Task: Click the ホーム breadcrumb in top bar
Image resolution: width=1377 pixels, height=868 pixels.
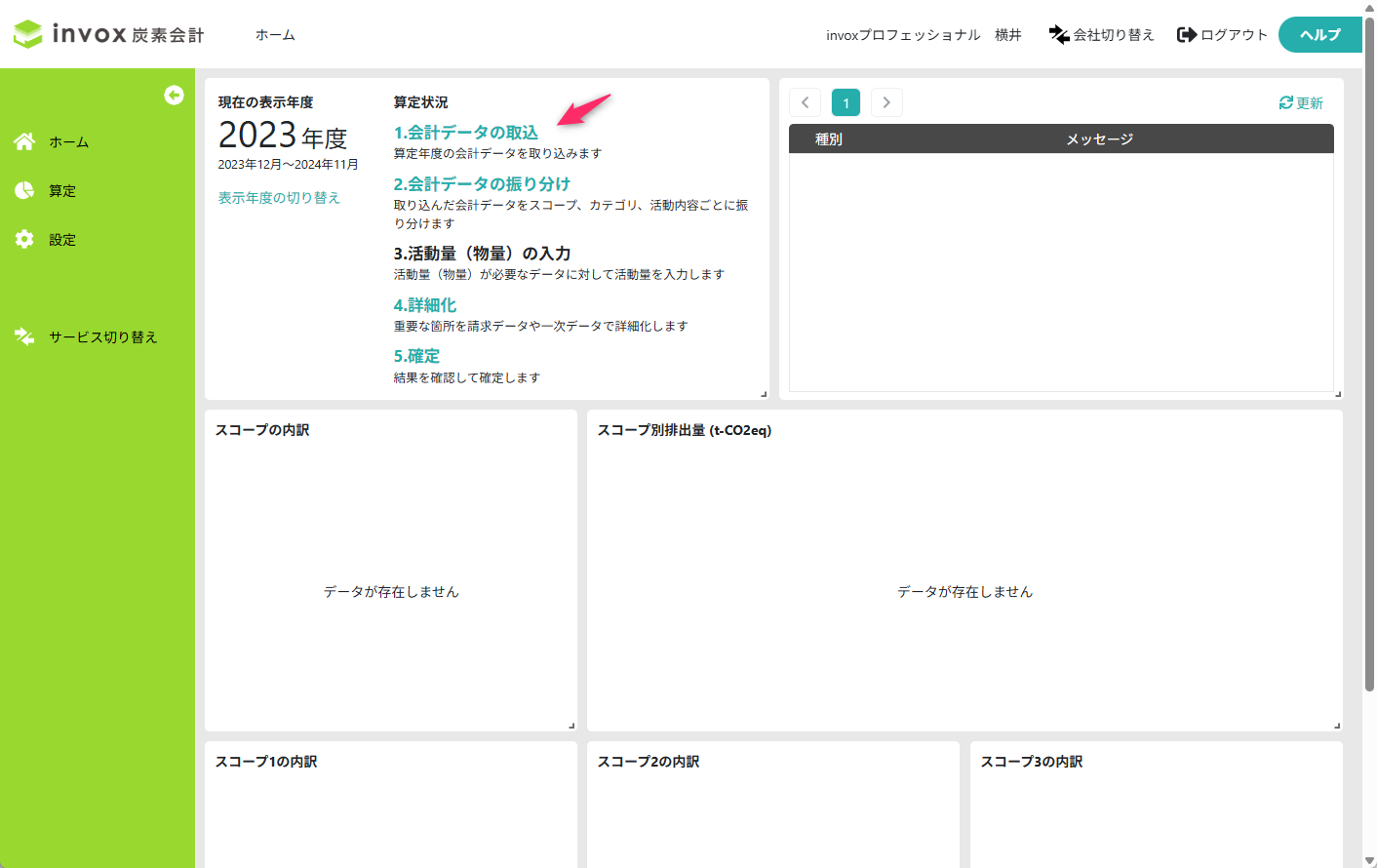Action: (275, 35)
